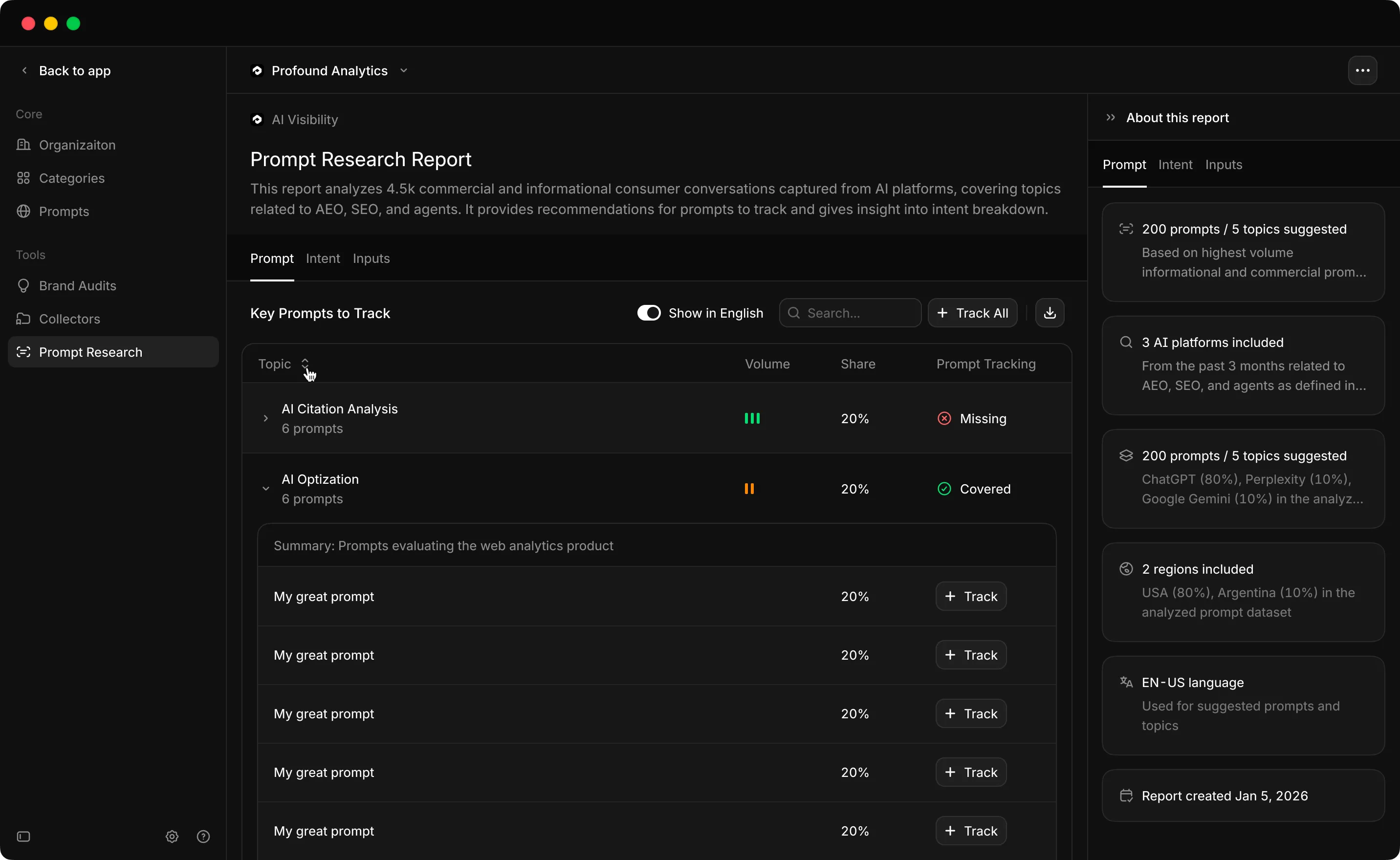The width and height of the screenshot is (1400, 860).
Task: Click the EN-US language card title
Action: tap(1192, 683)
